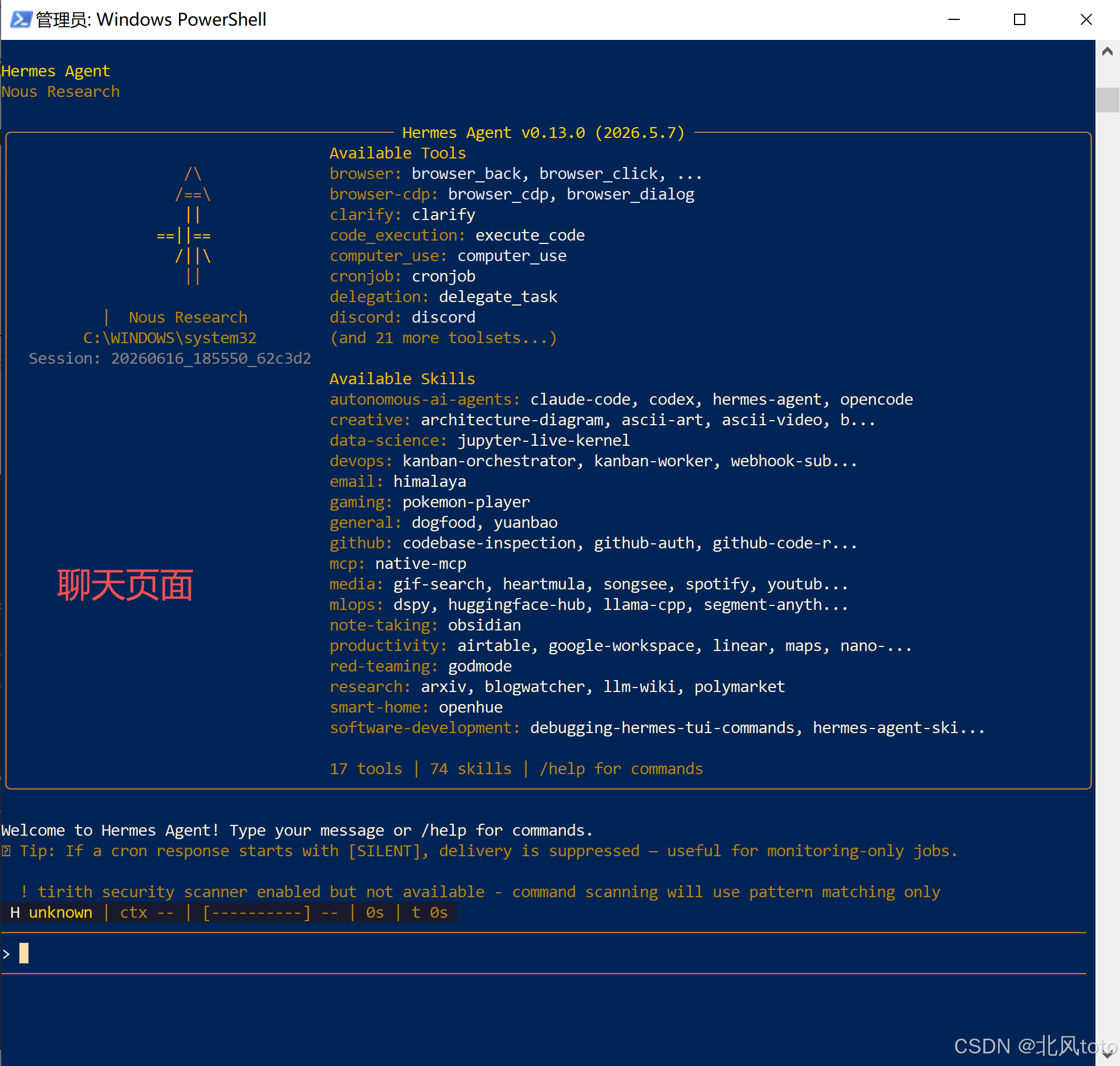Click the 'llama-cpp' skill name
Viewport: 1120px width, 1066px height.
coord(644,605)
